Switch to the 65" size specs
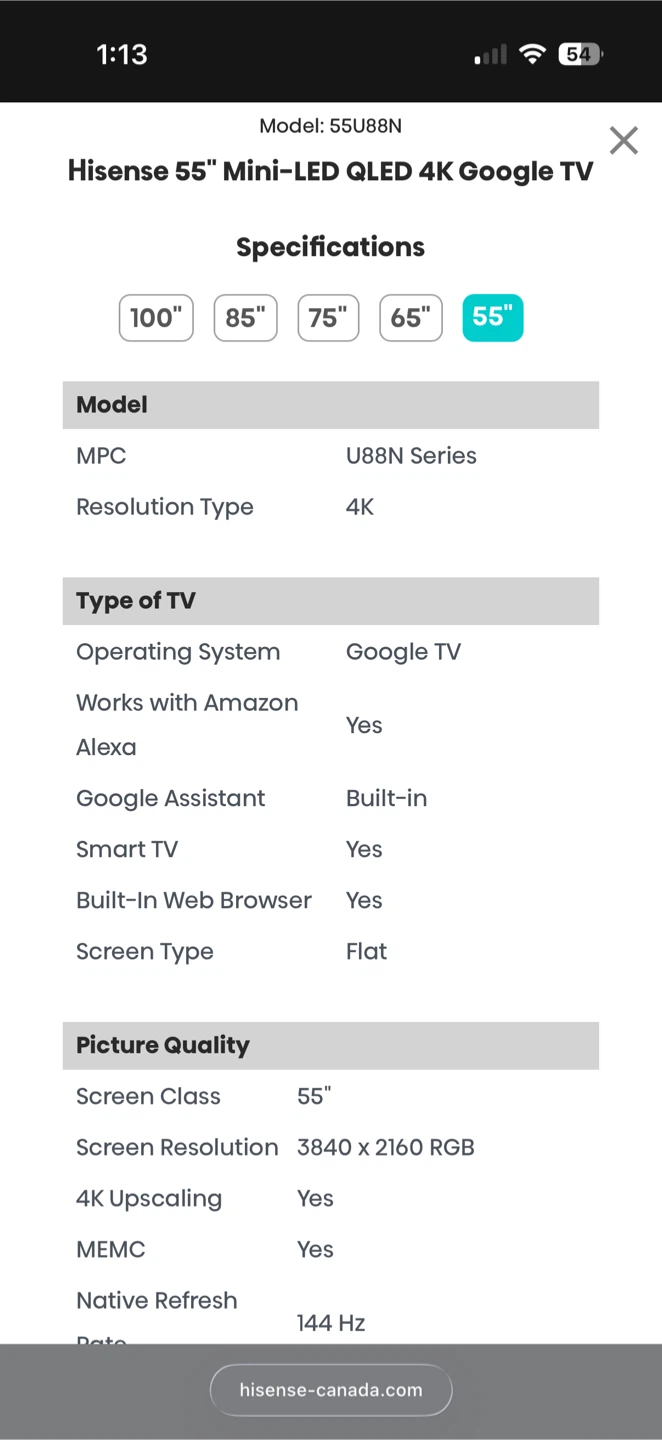Image resolution: width=662 pixels, height=1440 pixels. [410, 318]
